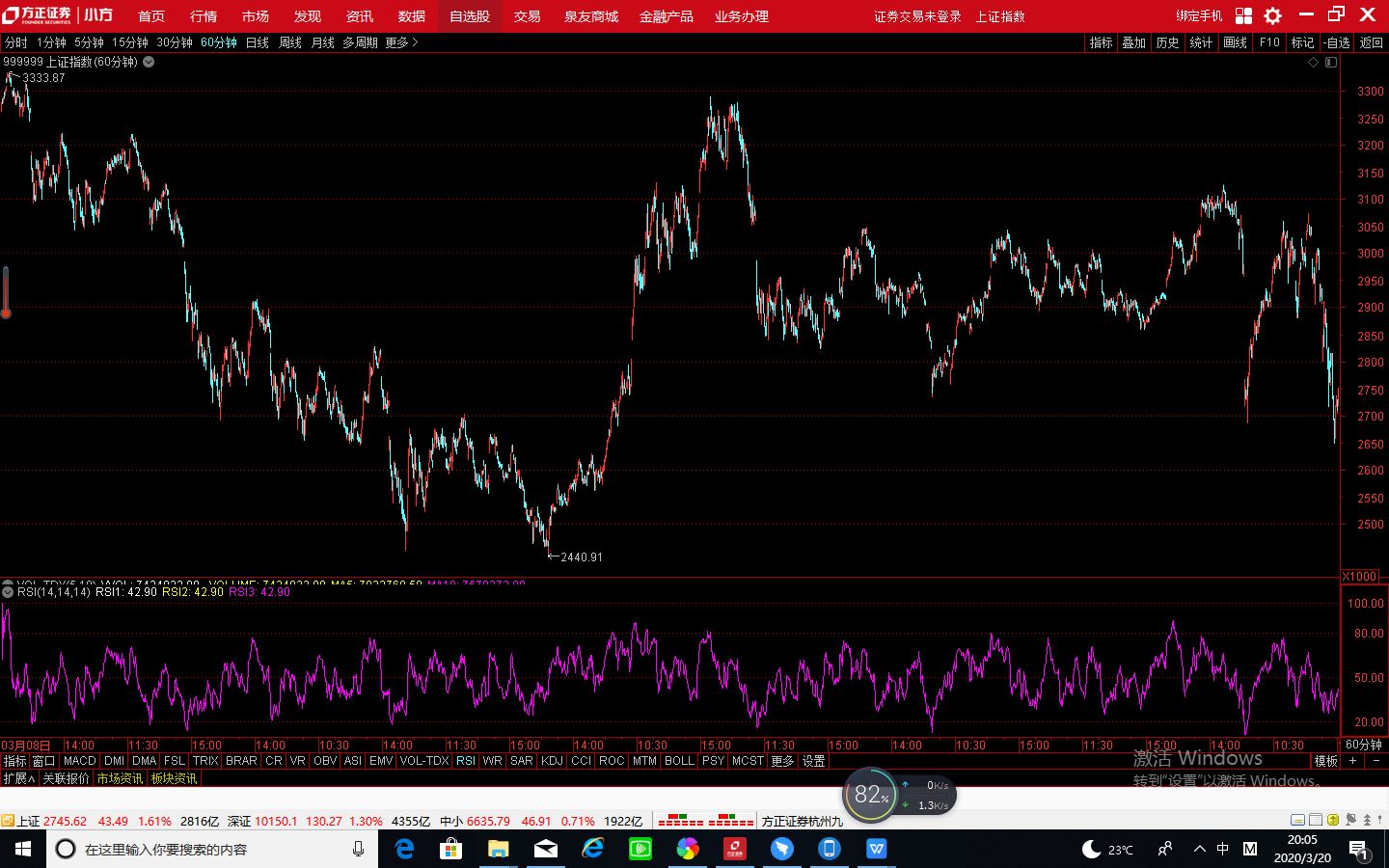Open Microsoft Store from taskbar
The width and height of the screenshot is (1389, 868).
pos(450,849)
